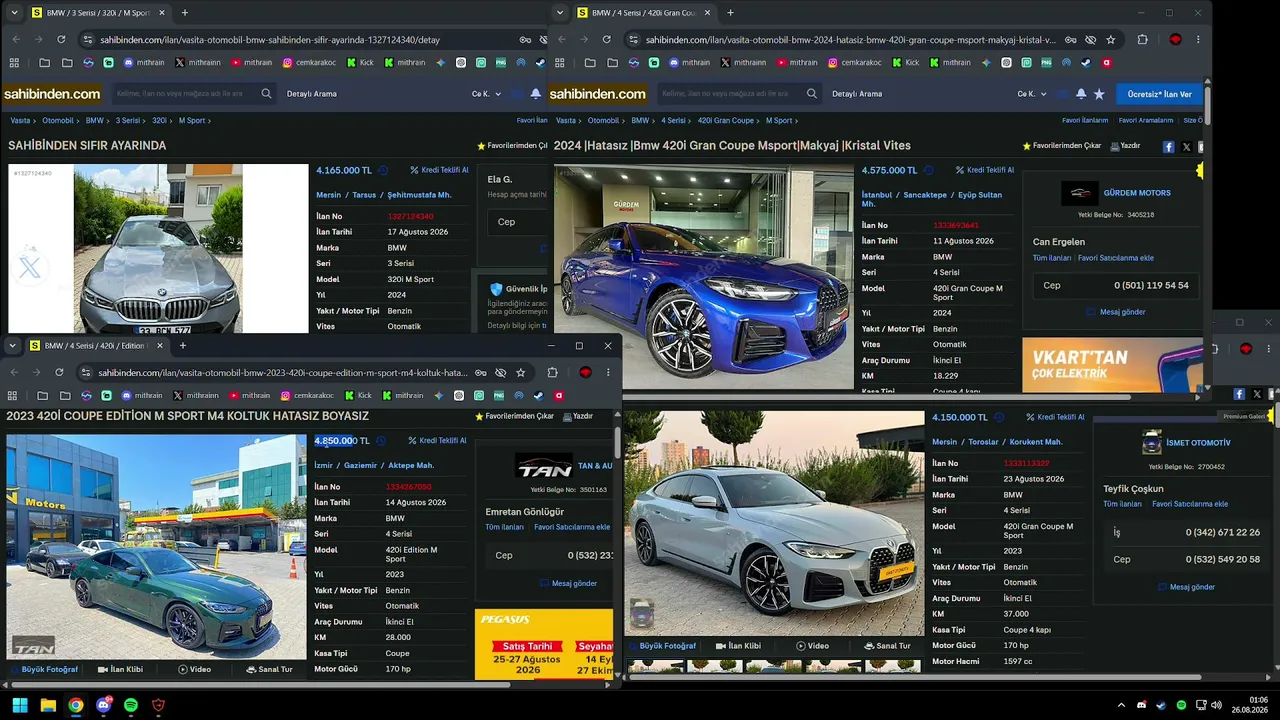Open the GÜRDEM MOTORS seller name
Screen dimensions: 1280x720
[1137, 193]
